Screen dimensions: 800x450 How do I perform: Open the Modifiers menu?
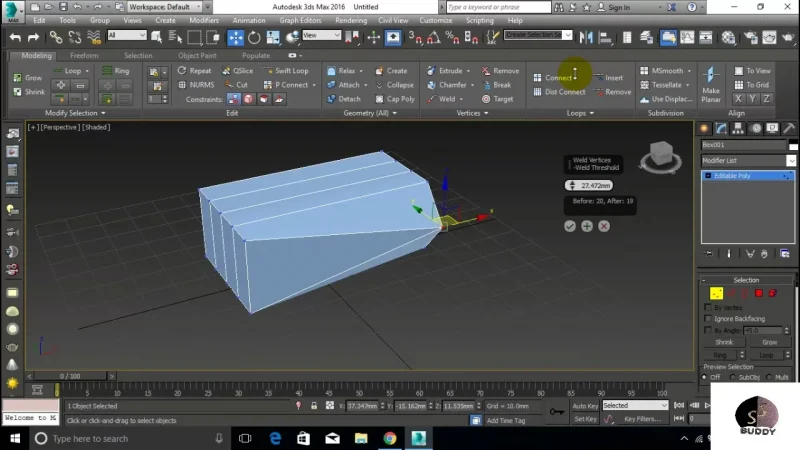pyautogui.click(x=203, y=20)
